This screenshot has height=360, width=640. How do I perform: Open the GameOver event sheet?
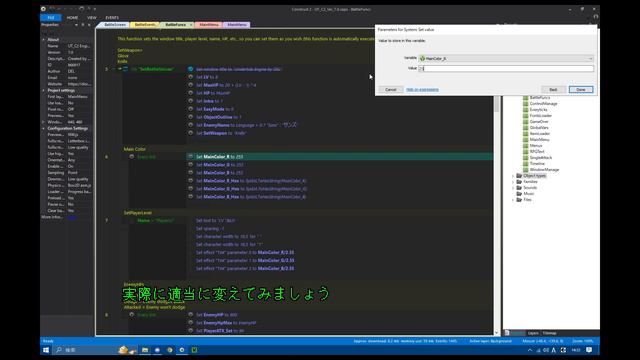(539, 122)
